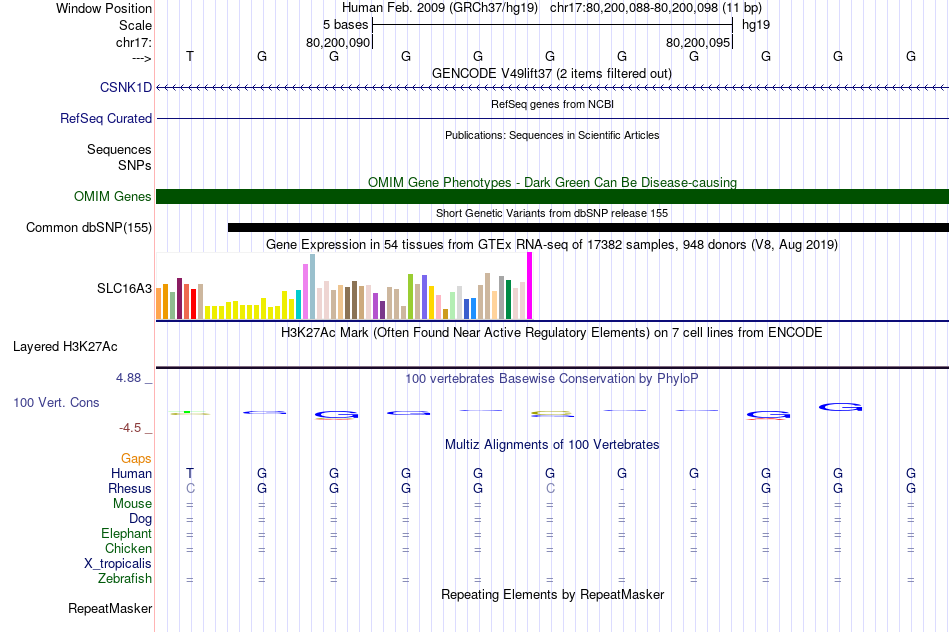
Task: Click the tallest steel-blue GTEx expression bar
Action: 313,287
